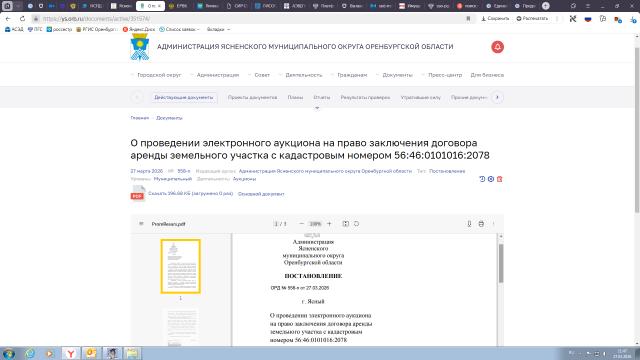Open Windows Start menu
The height and width of the screenshot is (360, 640).
(x=9, y=353)
